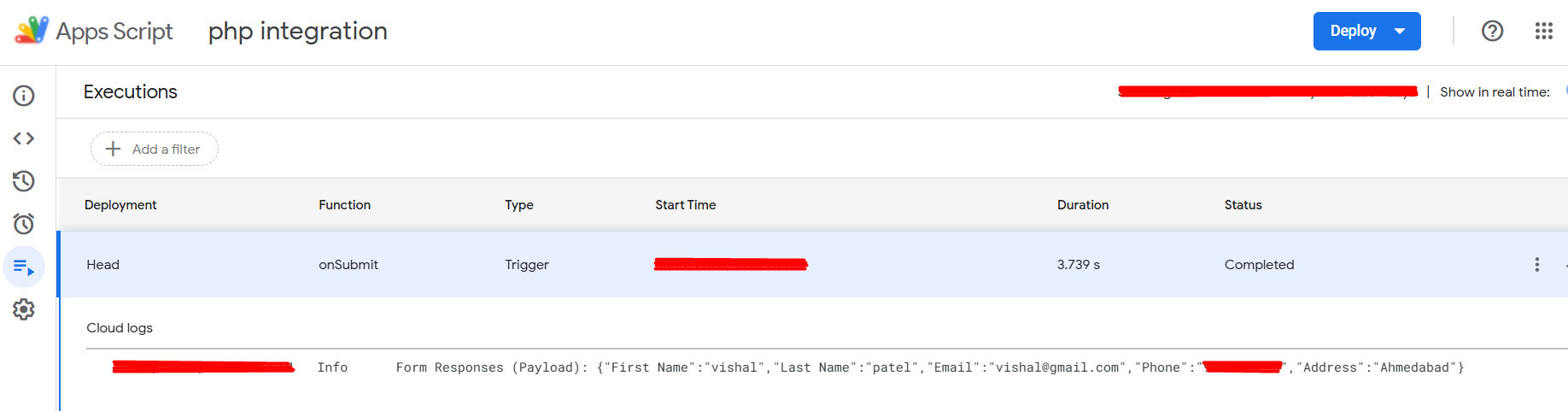Open Project History clock icon
Viewport: 1568px width, 411px height.
click(x=24, y=181)
